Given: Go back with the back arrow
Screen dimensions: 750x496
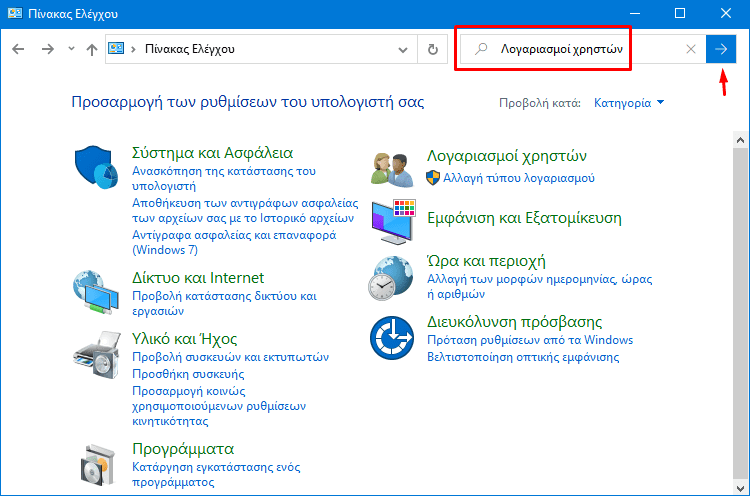Looking at the screenshot, I should pyautogui.click(x=18, y=49).
